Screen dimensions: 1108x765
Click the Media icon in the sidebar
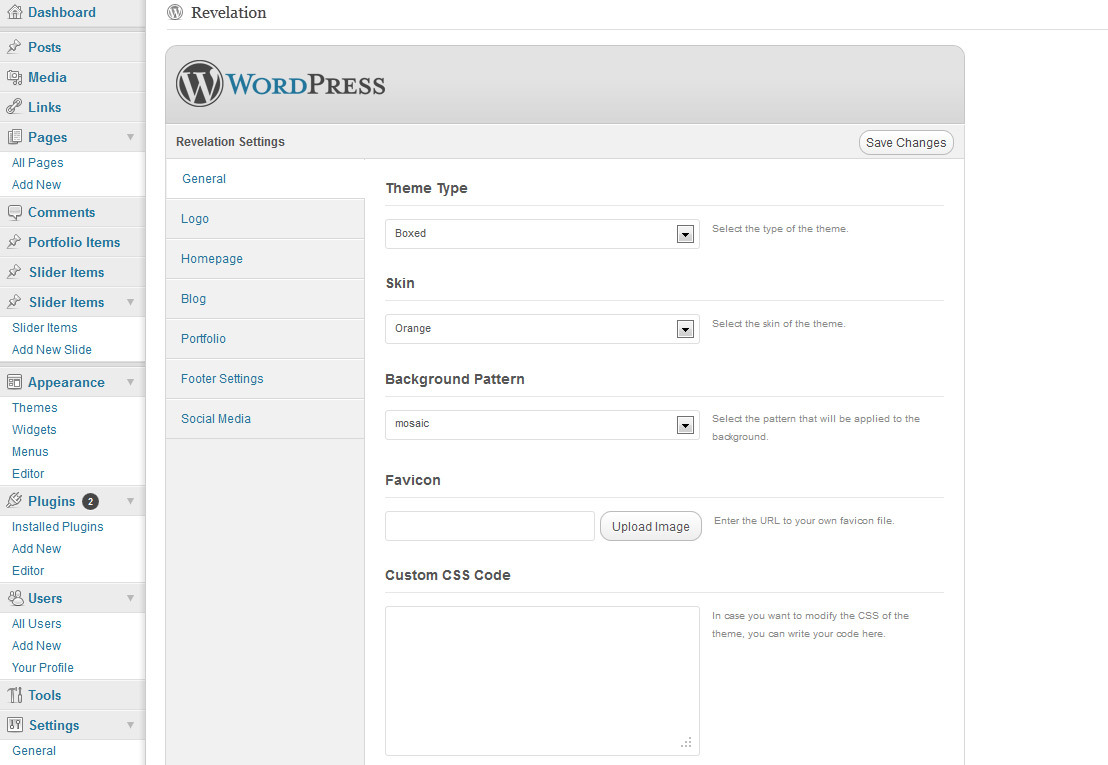[14, 77]
